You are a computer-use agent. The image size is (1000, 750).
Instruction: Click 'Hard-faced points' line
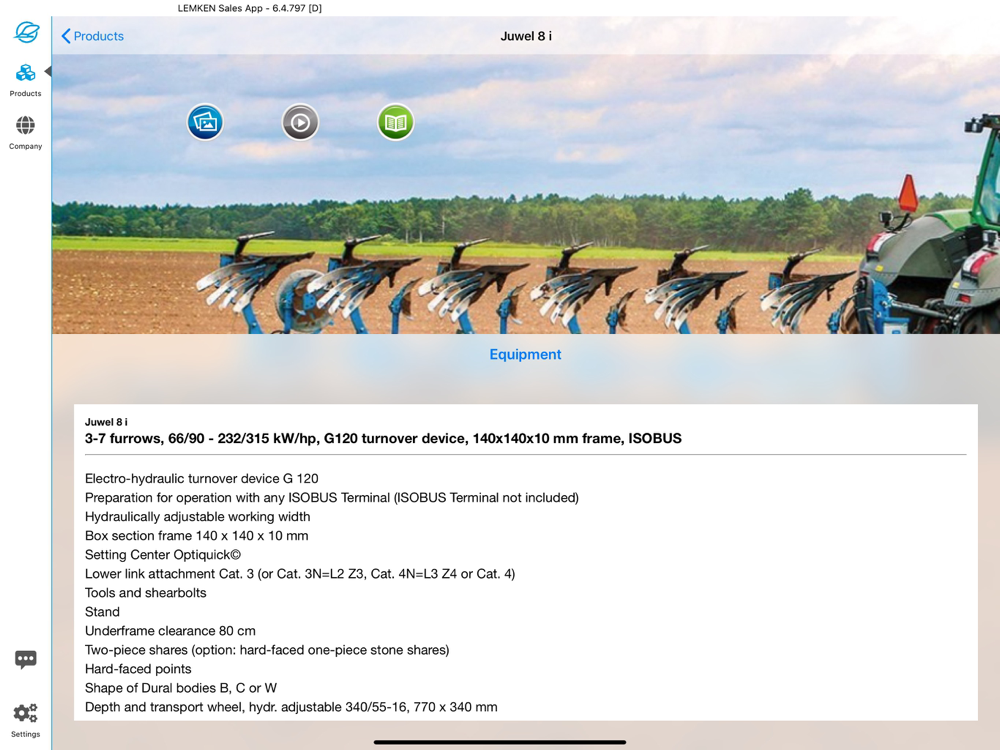[138, 670]
